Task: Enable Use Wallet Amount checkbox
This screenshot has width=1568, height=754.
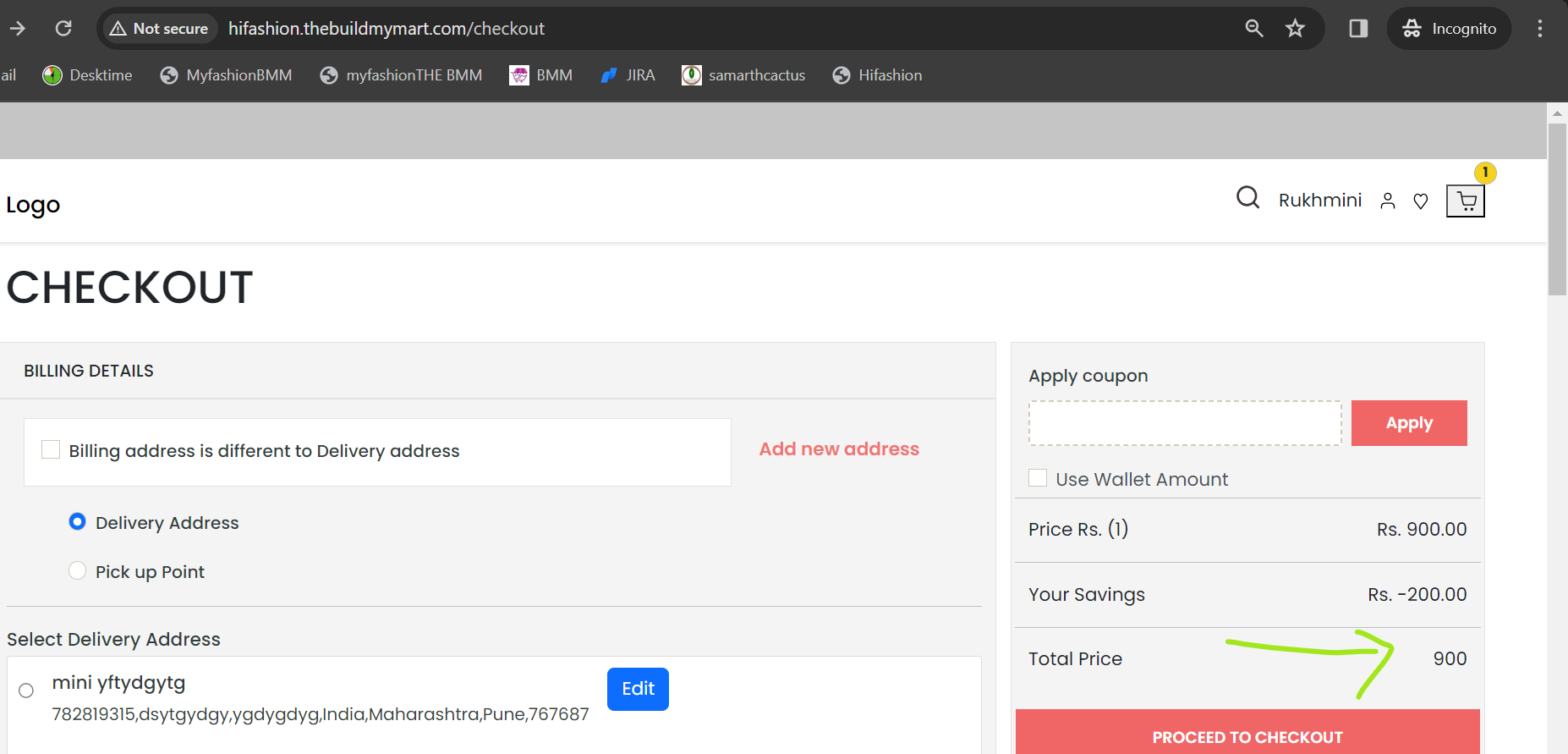Action: (x=1038, y=478)
